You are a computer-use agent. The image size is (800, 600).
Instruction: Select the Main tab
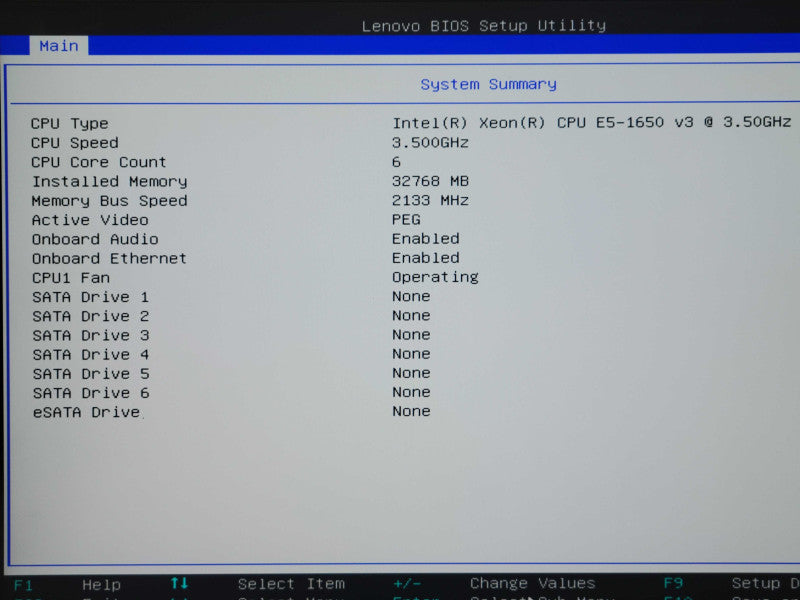[x=59, y=46]
